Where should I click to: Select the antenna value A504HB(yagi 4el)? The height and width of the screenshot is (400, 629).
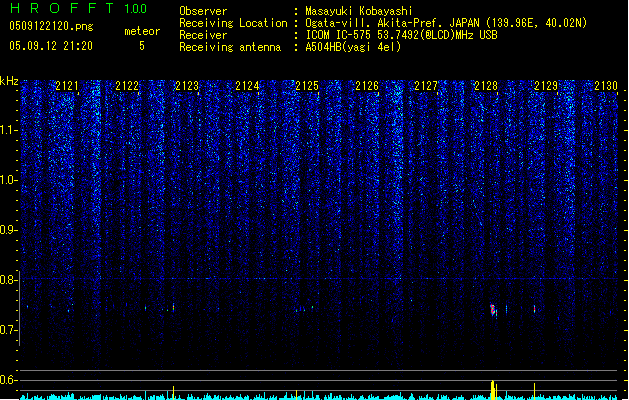(353, 47)
